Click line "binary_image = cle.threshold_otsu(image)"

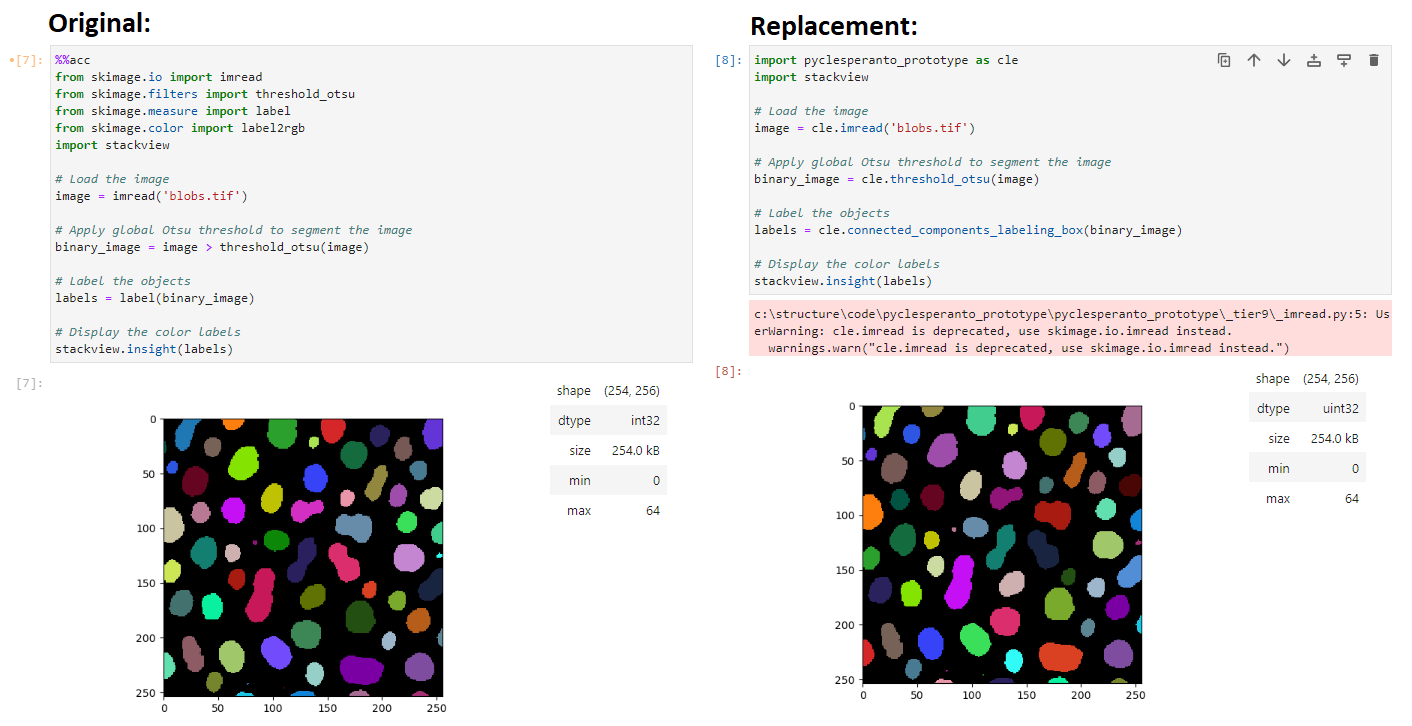point(897,179)
